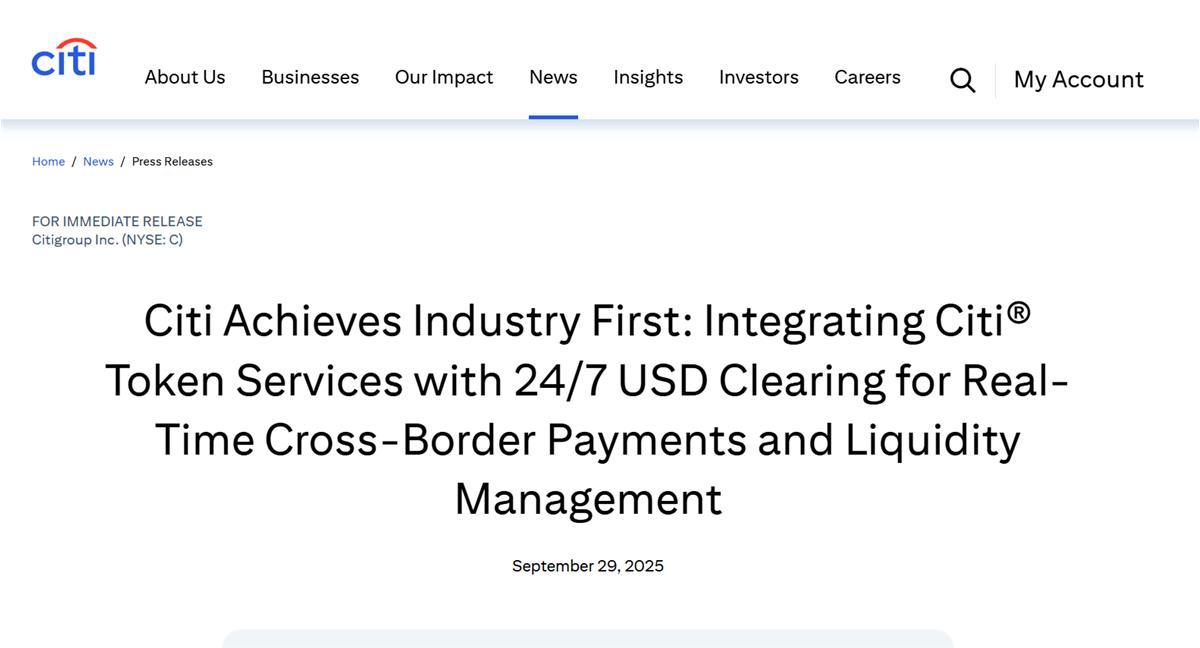
Task: Navigate to the Careers page
Action: click(867, 78)
